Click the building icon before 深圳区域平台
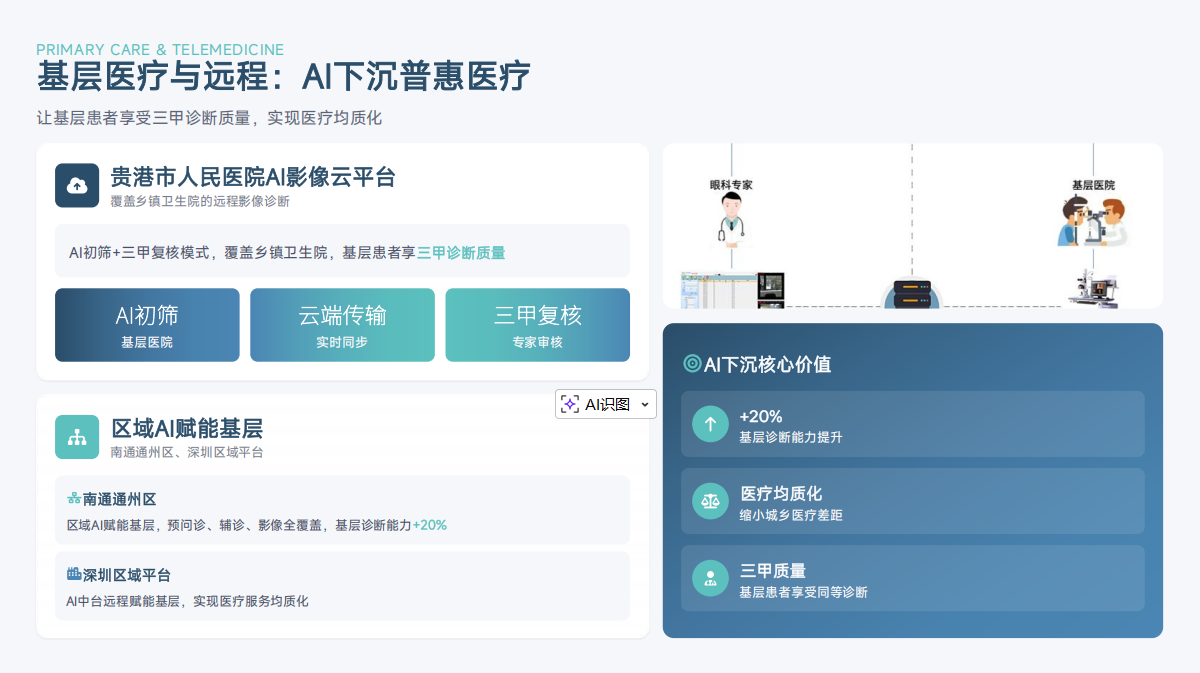Screen dimensions: 1200x673 [74, 574]
